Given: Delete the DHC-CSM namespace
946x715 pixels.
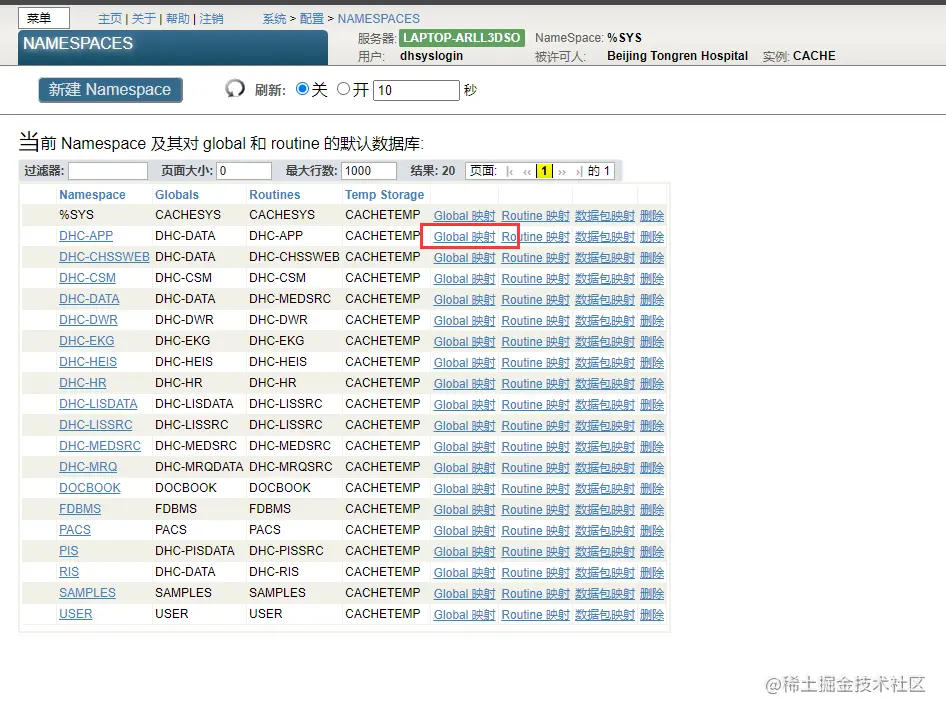Looking at the screenshot, I should [x=652, y=279].
